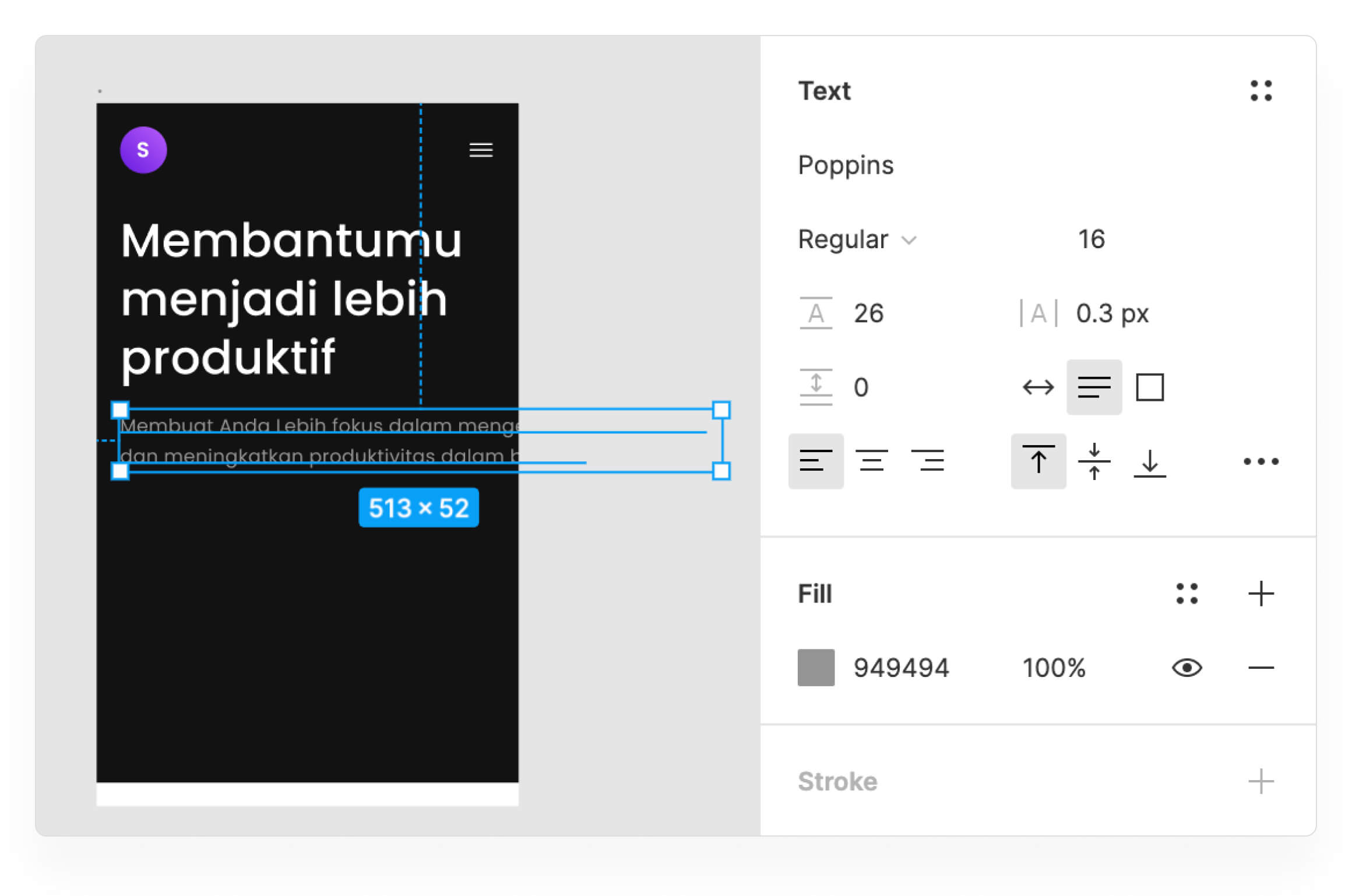This screenshot has height=896, width=1352.
Task: Open the Regular font weight dropdown
Action: tap(857, 239)
